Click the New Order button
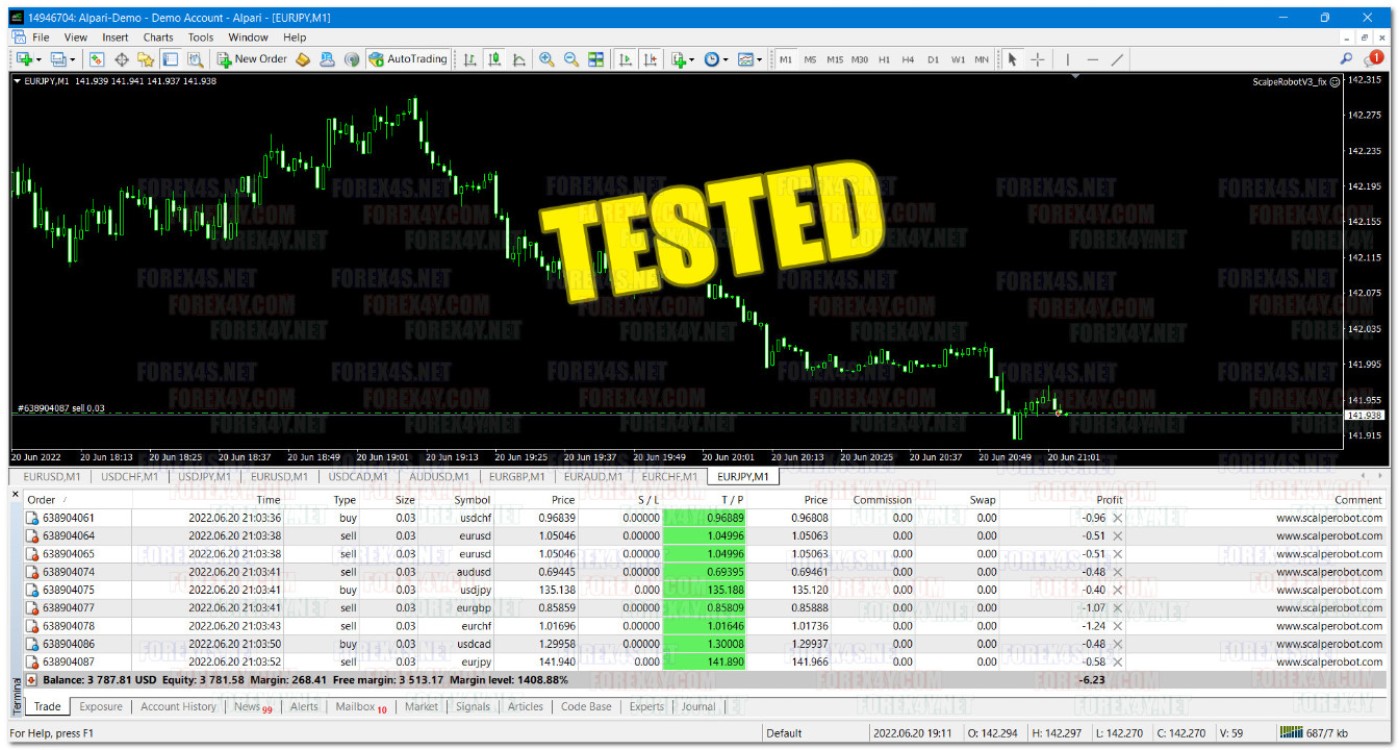The image size is (1400, 750). (x=252, y=59)
